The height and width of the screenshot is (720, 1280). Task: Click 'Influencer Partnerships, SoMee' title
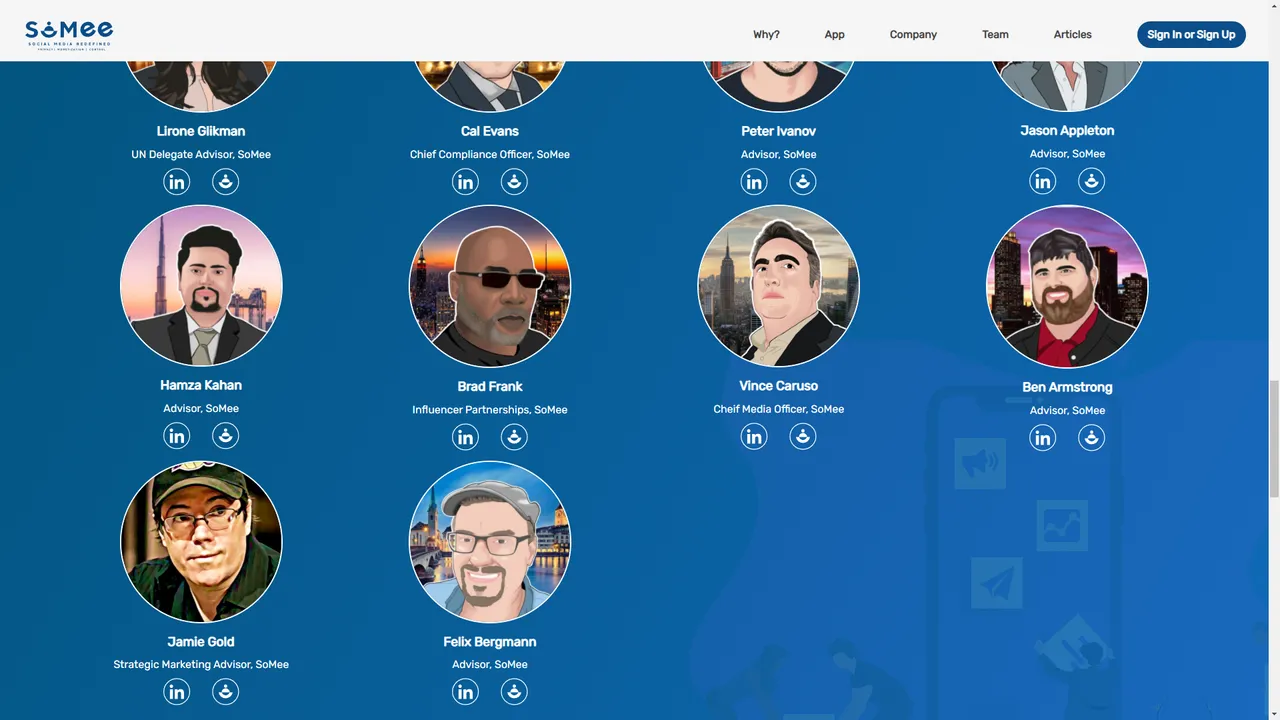click(x=490, y=410)
